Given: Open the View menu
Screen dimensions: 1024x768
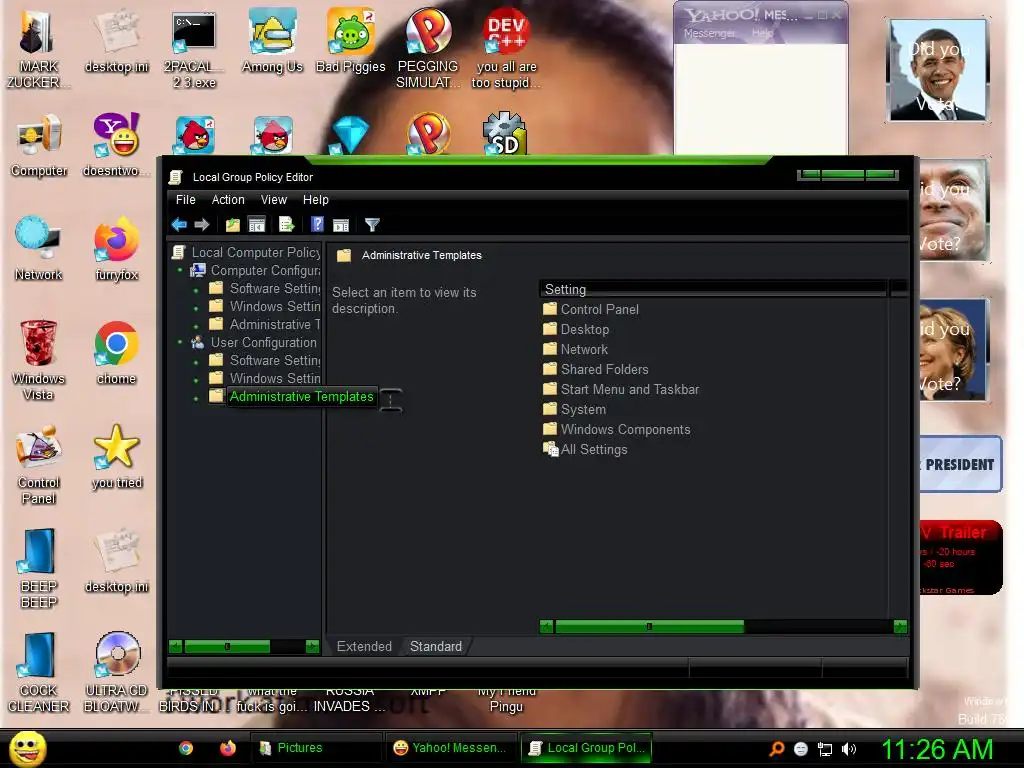Looking at the screenshot, I should tap(274, 200).
